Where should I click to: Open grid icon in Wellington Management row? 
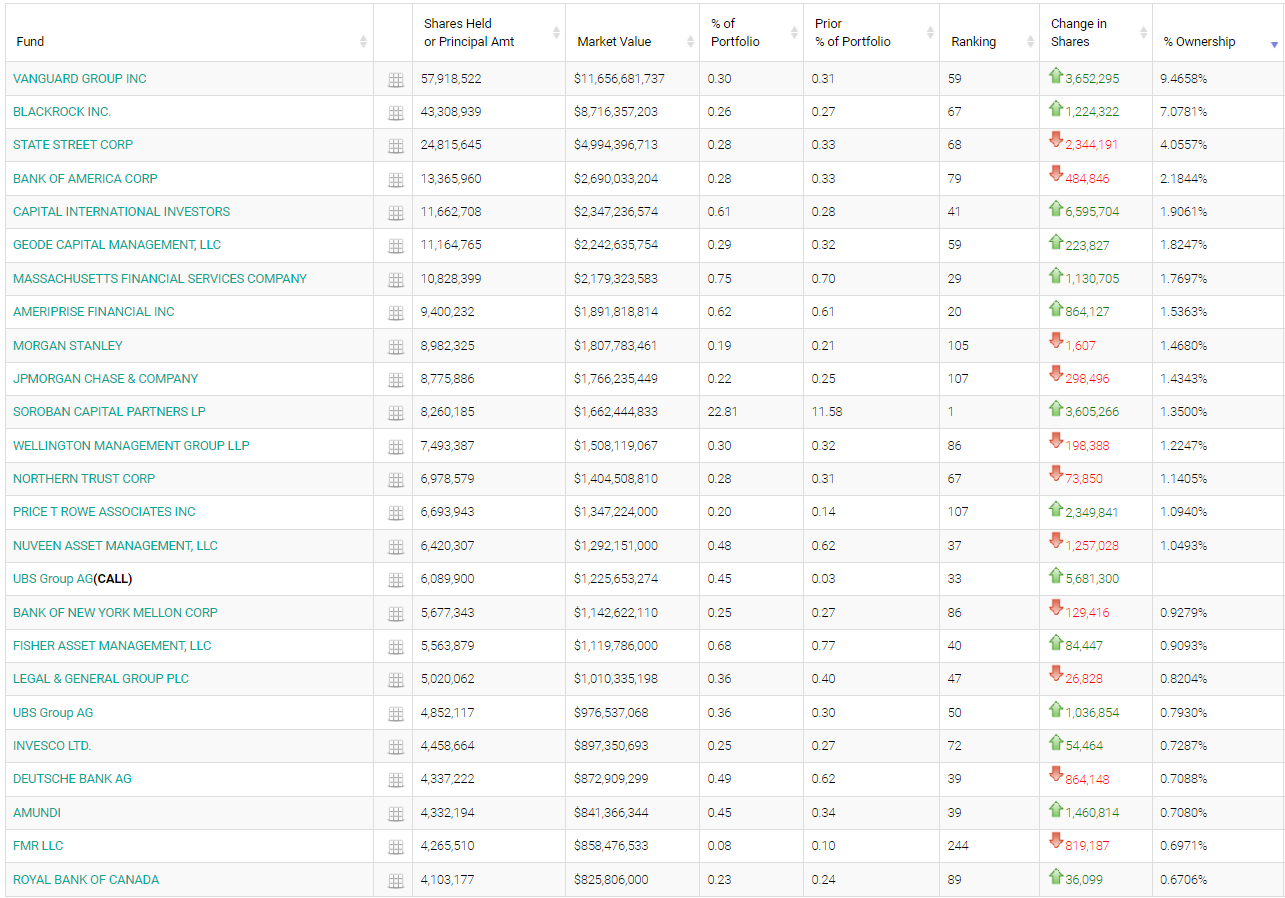point(395,447)
